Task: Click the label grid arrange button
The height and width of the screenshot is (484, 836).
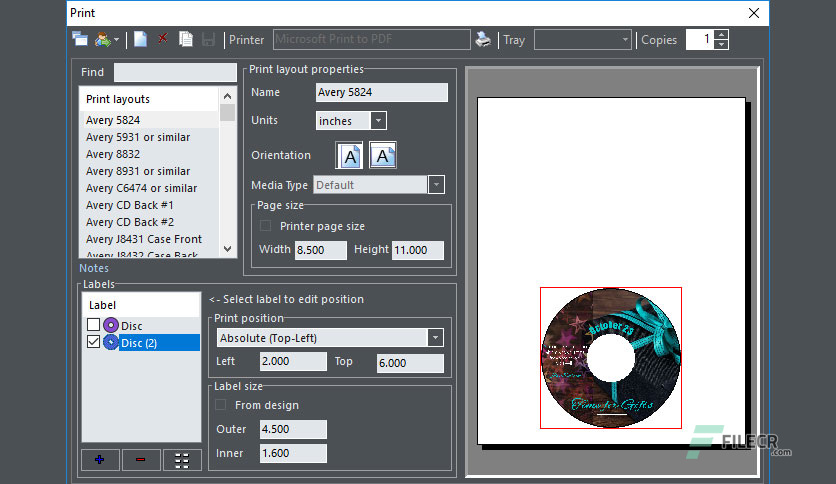Action: (x=182, y=459)
